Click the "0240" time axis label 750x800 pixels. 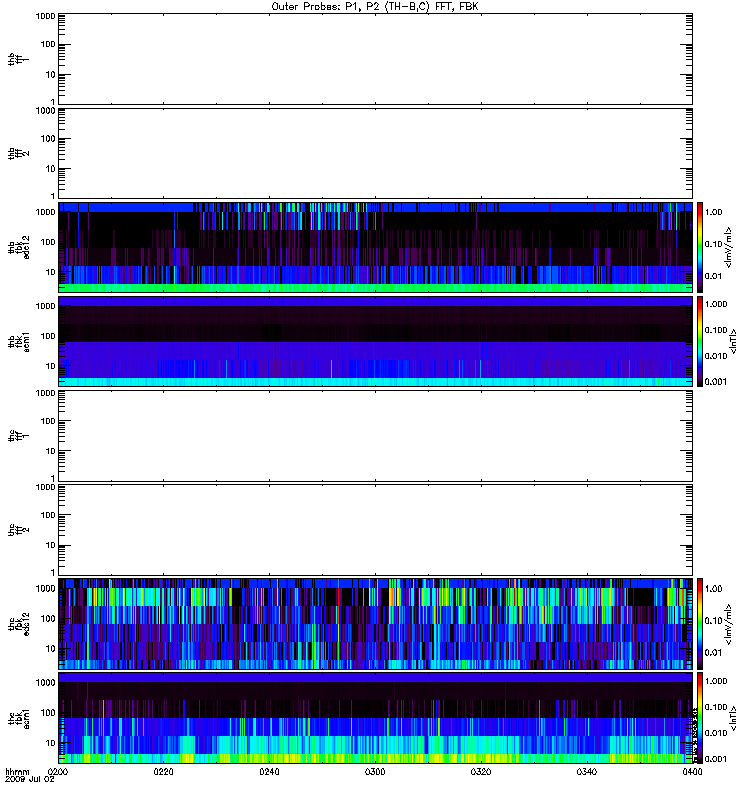[x=269, y=772]
